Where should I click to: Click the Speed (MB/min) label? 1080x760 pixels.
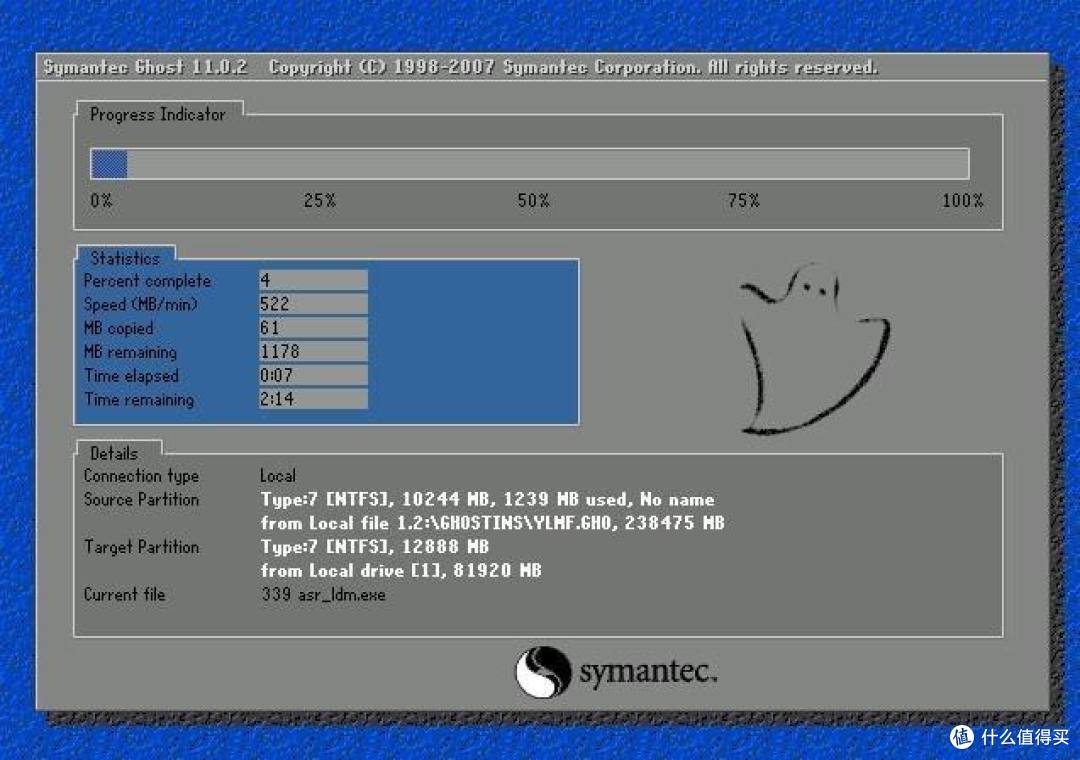(141, 305)
